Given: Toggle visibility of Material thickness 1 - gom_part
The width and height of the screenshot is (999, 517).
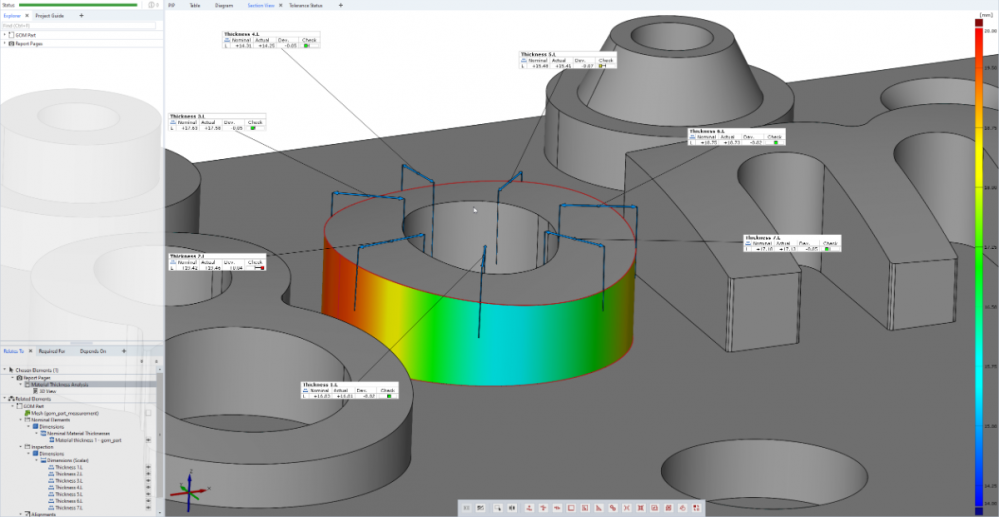Looking at the screenshot, I should click(148, 439).
